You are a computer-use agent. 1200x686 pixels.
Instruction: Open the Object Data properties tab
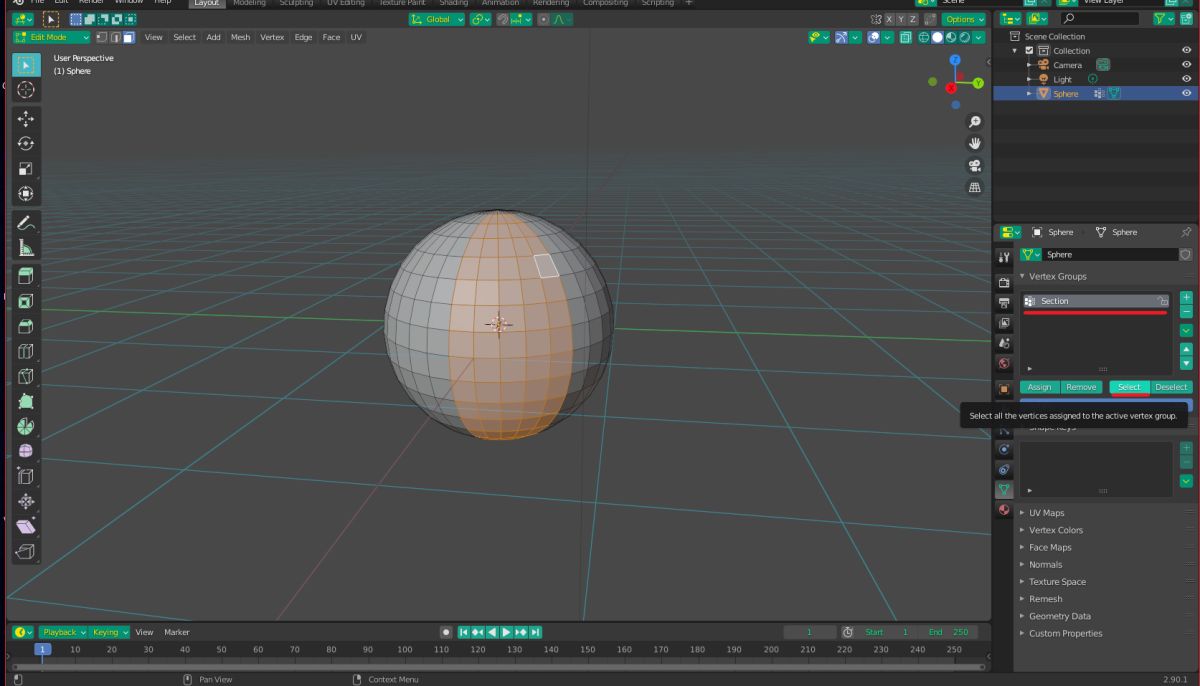coord(1003,490)
